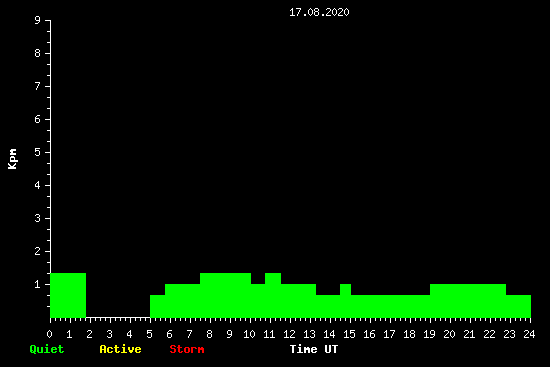Click the x-axis tick label 12
550x367 pixels.
[289, 334]
